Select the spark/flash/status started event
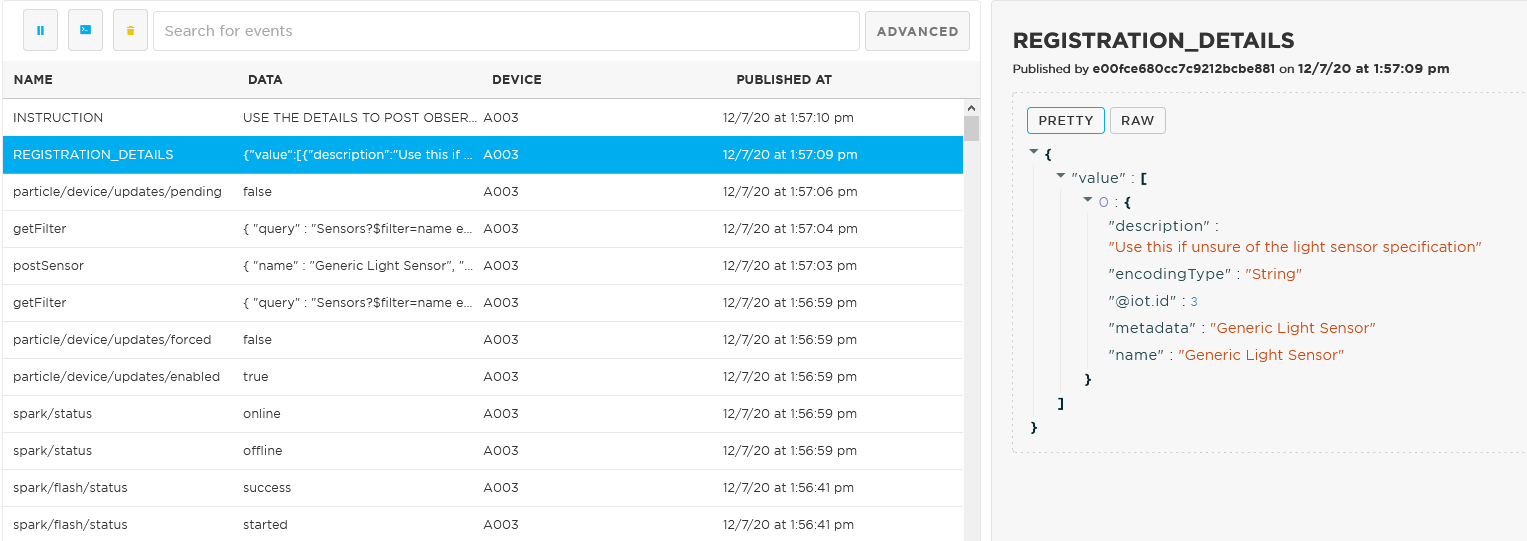Image resolution: width=1527 pixels, height=541 pixels. (483, 524)
